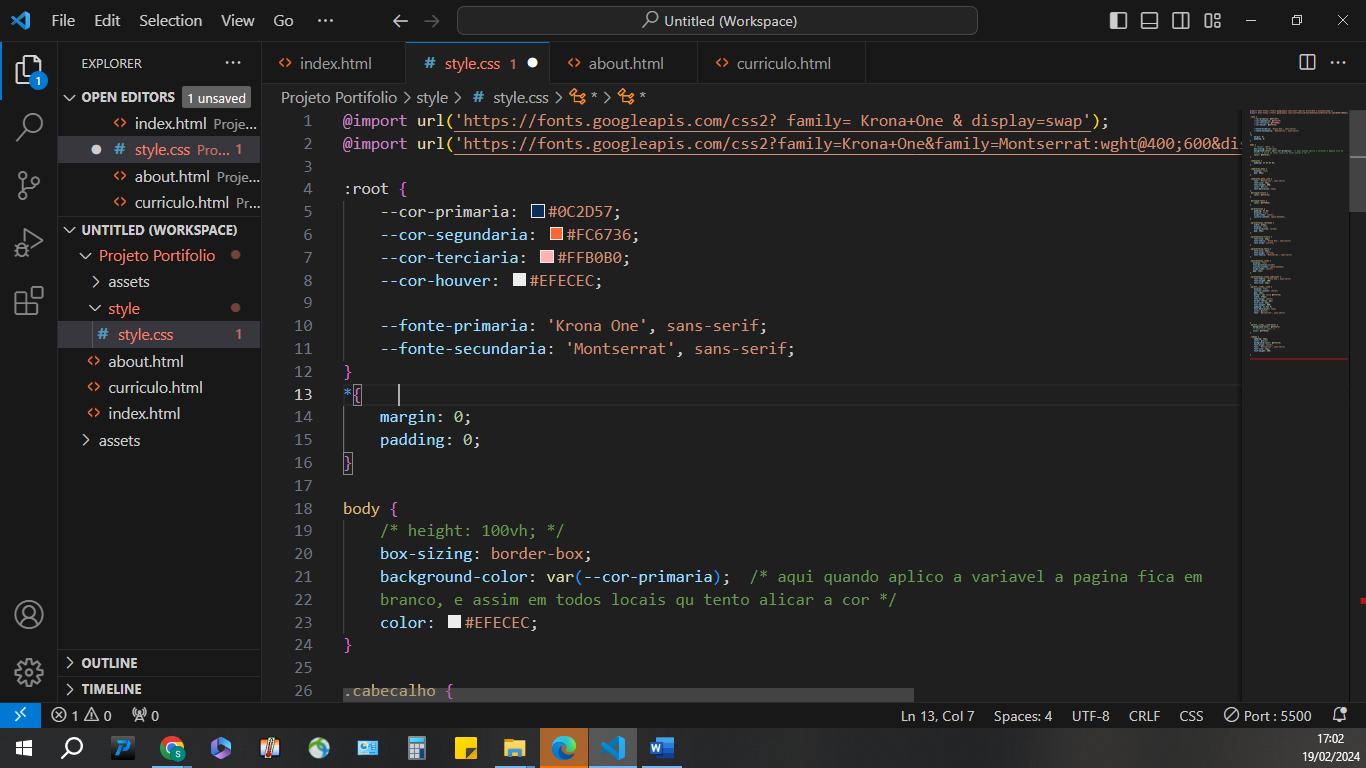Switch to the about.html tab
1366x768 pixels.
(624, 63)
